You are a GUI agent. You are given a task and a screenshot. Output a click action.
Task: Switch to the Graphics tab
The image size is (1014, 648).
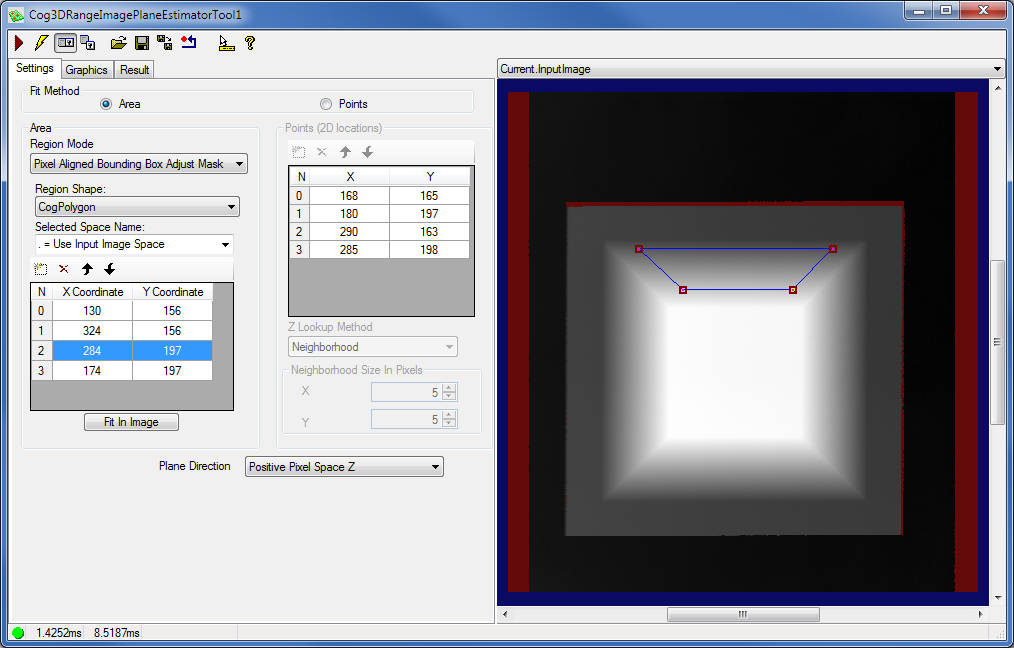(86, 70)
